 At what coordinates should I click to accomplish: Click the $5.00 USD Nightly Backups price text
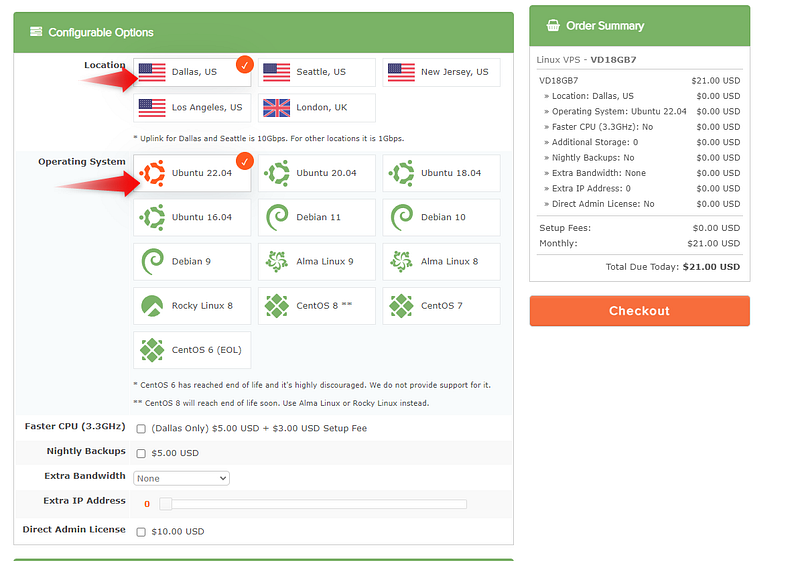[x=175, y=453]
